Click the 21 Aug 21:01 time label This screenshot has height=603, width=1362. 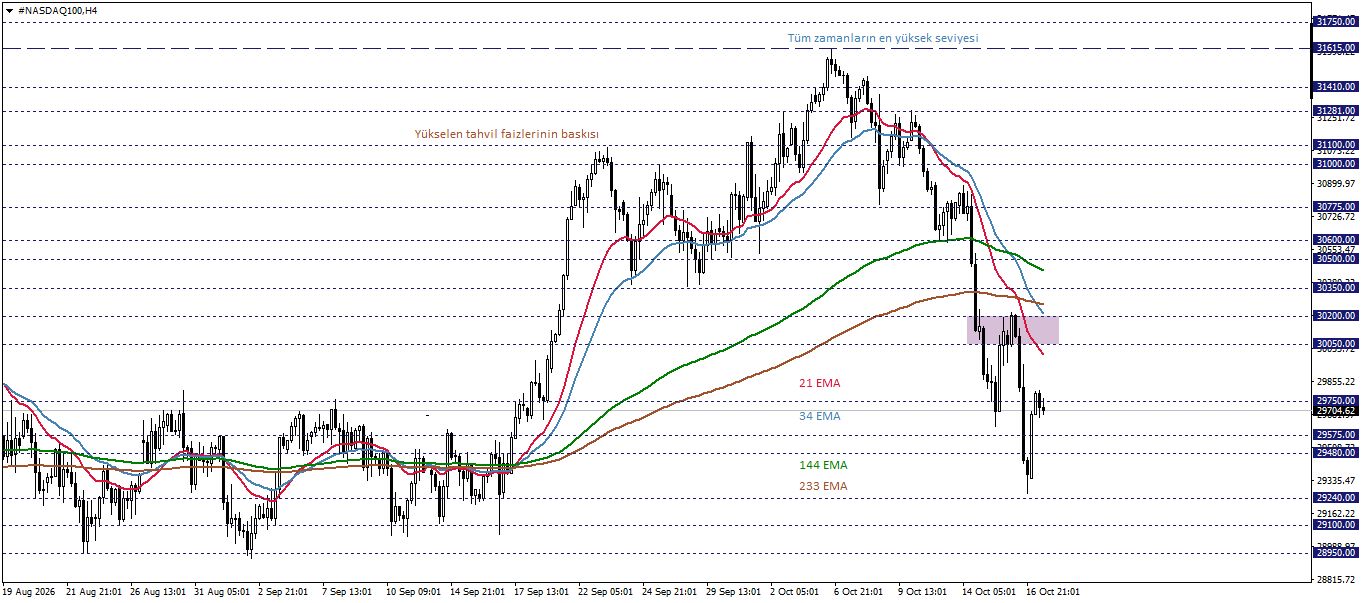click(x=94, y=592)
